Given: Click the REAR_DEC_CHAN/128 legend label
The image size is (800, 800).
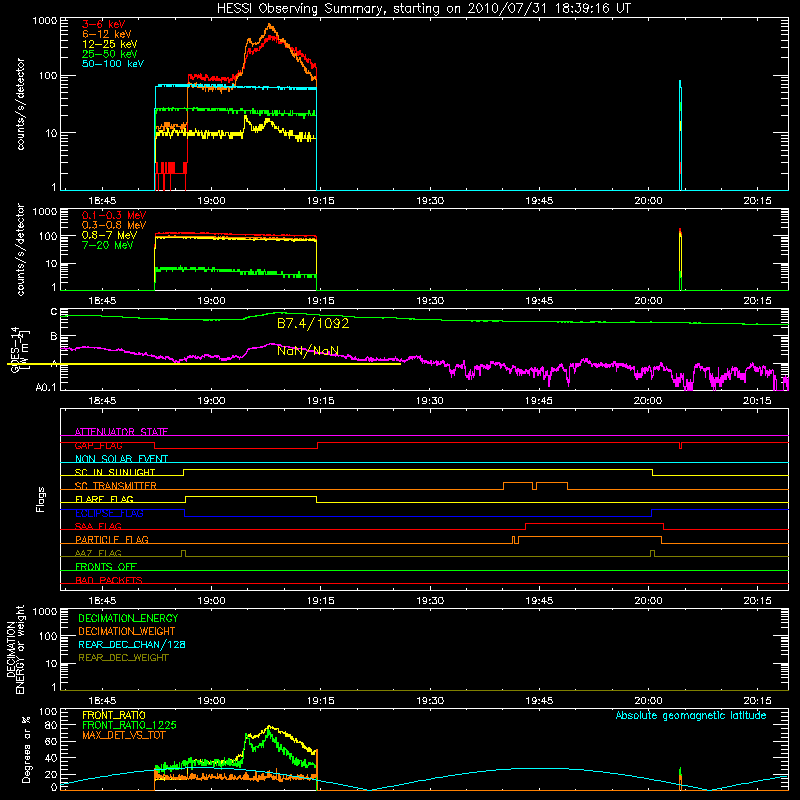Looking at the screenshot, I should click(132, 645).
